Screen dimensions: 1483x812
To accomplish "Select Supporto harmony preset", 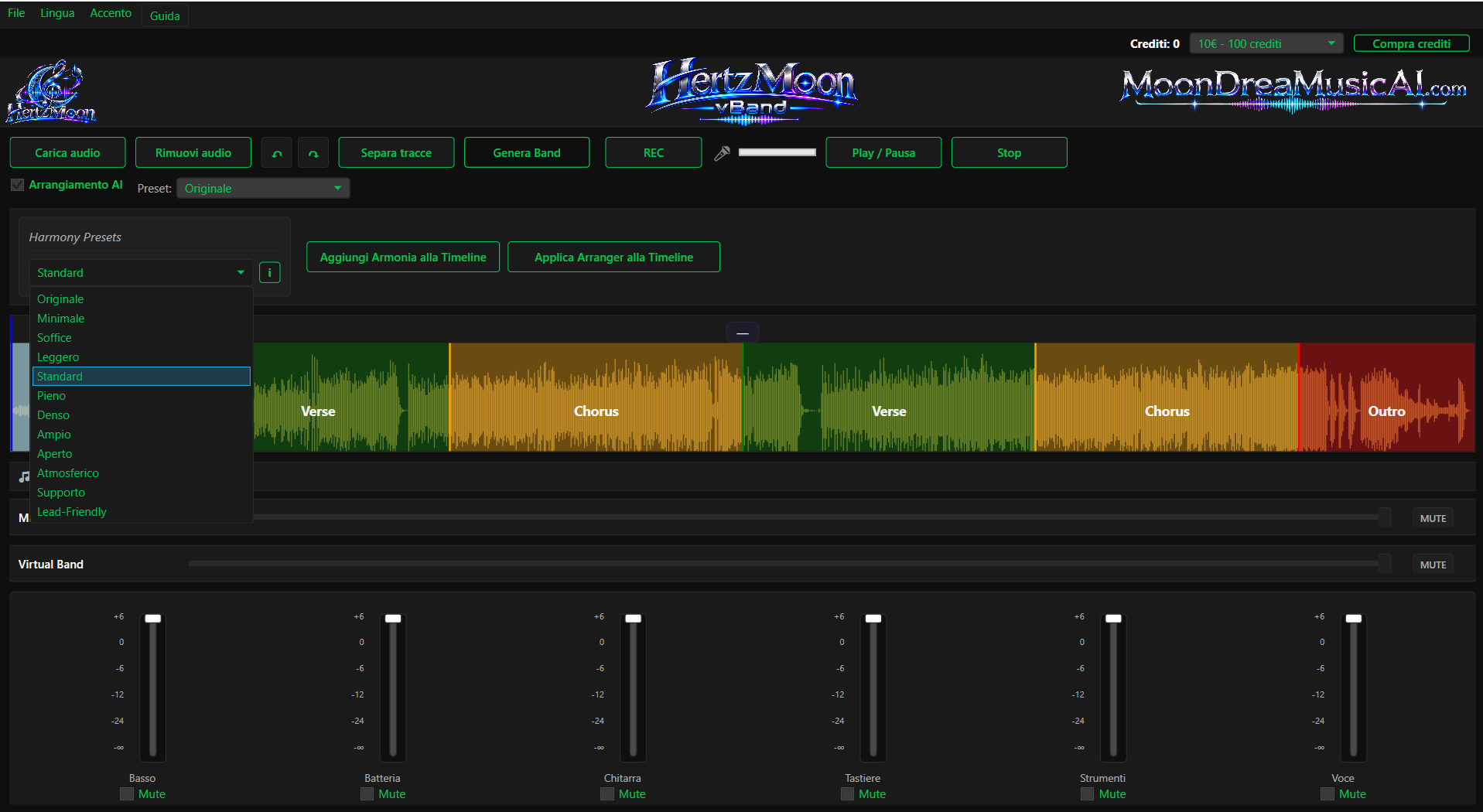I will [x=142, y=493].
